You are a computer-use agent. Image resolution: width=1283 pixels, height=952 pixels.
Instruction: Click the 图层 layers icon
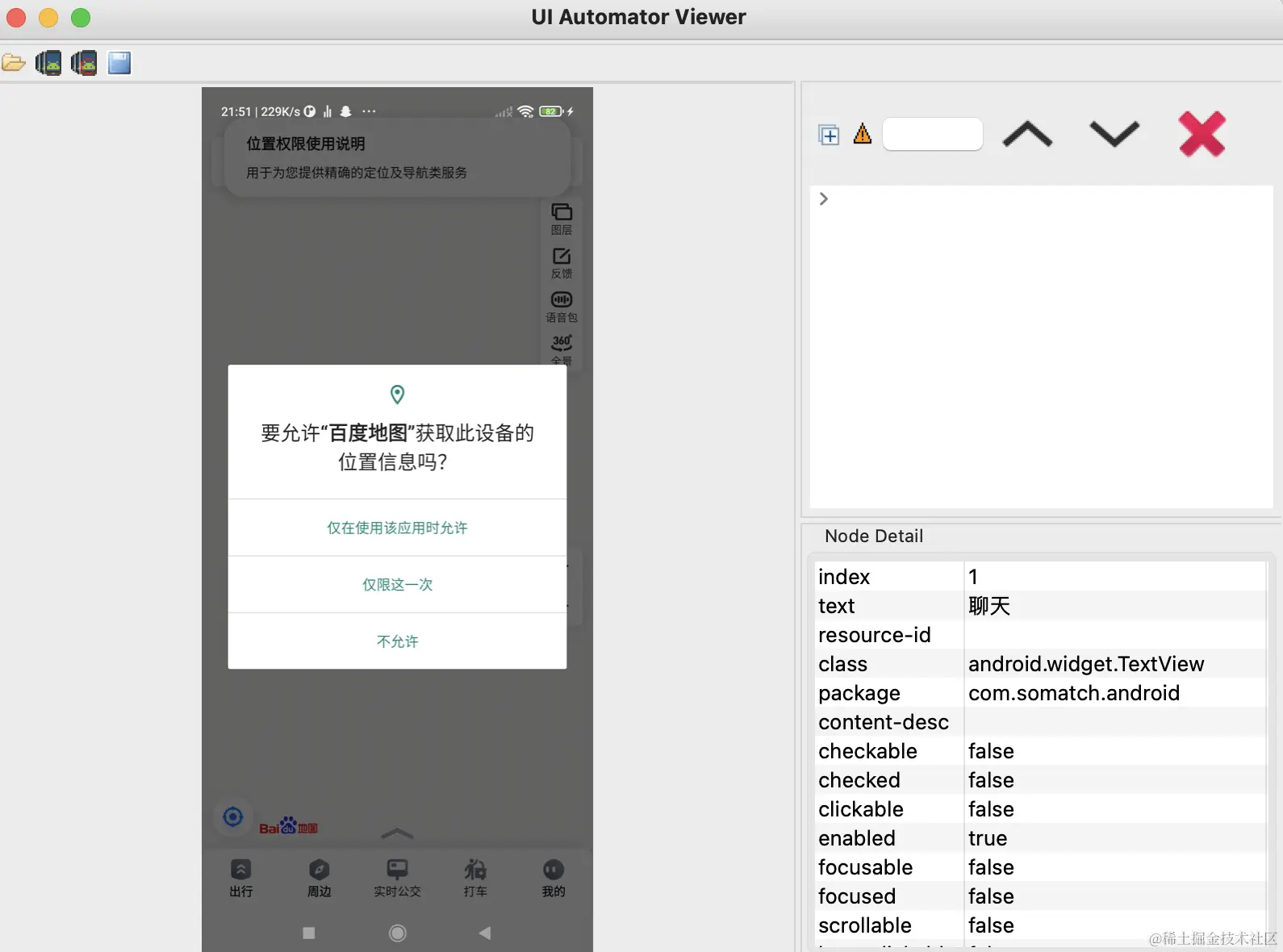point(562,219)
